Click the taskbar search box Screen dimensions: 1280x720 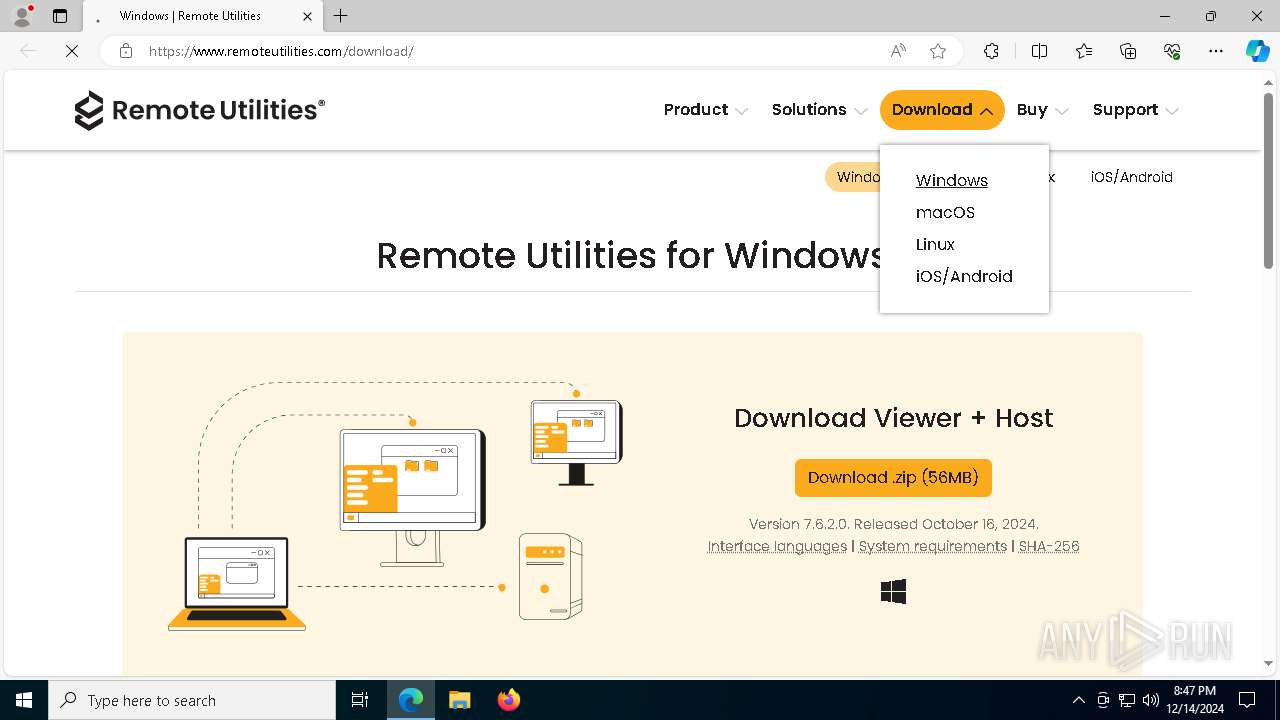tap(192, 700)
